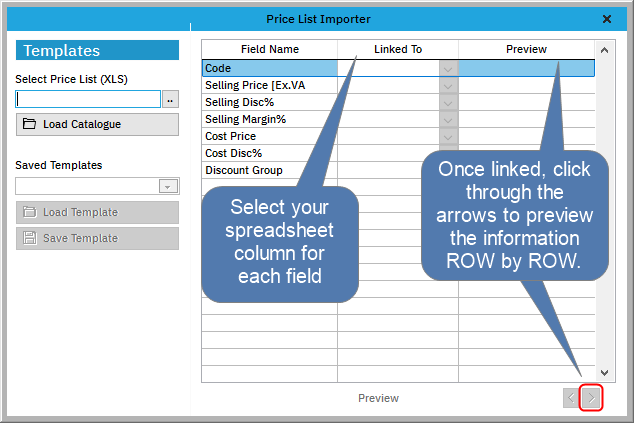Show the previous preview row arrow
Screen dimensions: 634x423
pyautogui.click(x=572, y=398)
